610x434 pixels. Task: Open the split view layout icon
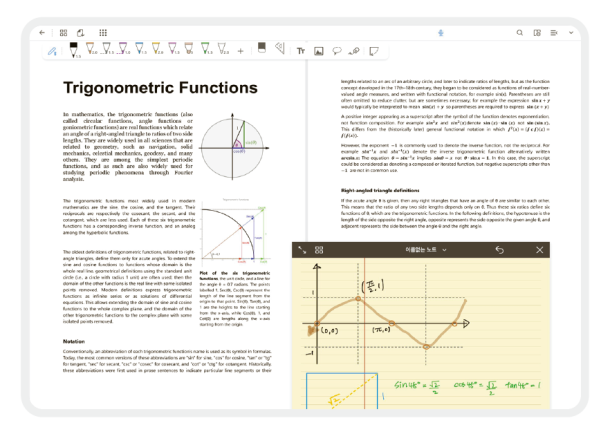537,33
